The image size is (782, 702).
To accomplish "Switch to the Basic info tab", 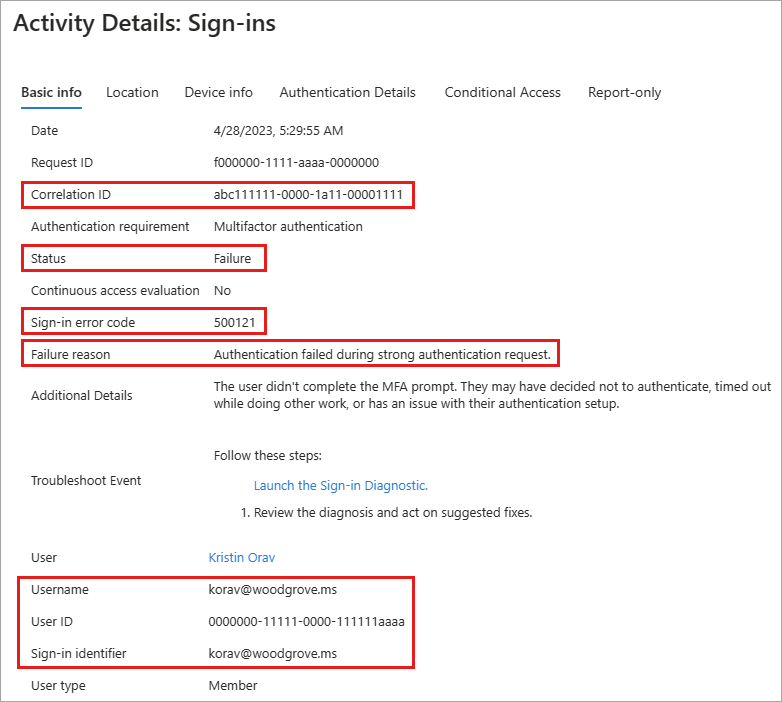I will 51,92.
